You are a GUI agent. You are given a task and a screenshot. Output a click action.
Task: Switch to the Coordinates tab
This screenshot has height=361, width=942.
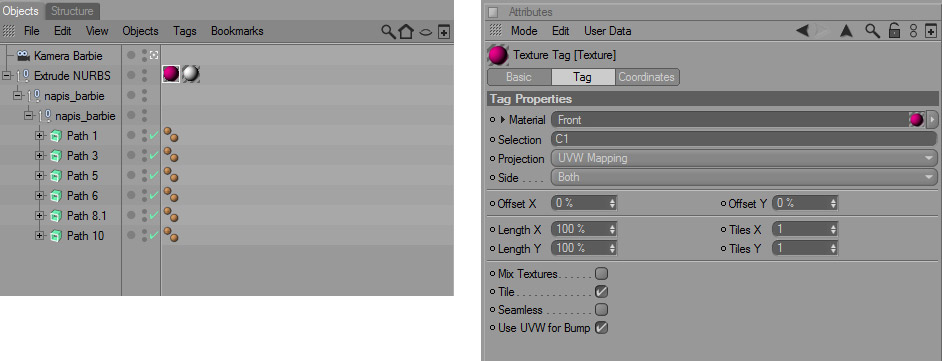(x=647, y=77)
